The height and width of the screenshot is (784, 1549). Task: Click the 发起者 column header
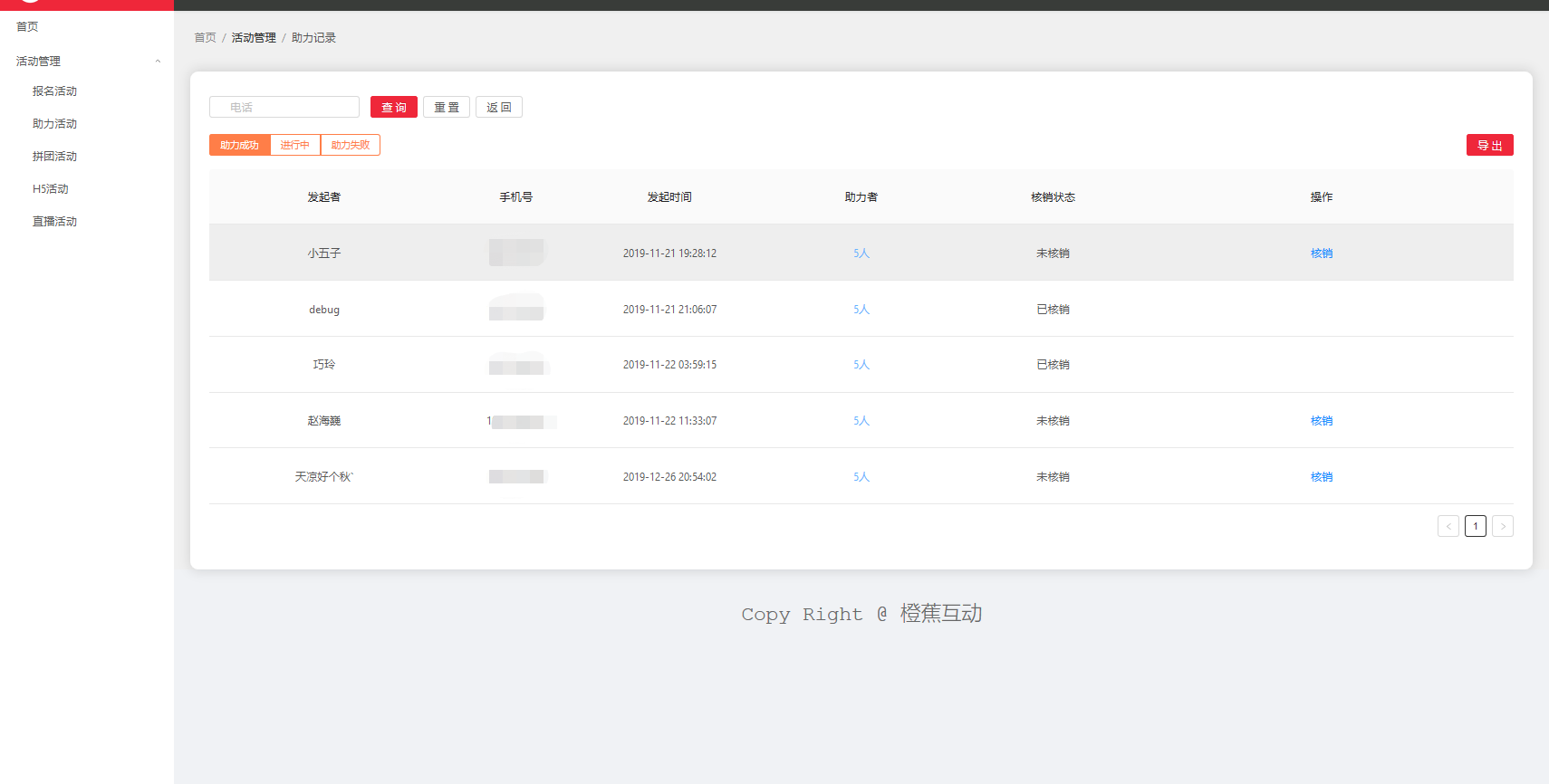pyautogui.click(x=324, y=197)
